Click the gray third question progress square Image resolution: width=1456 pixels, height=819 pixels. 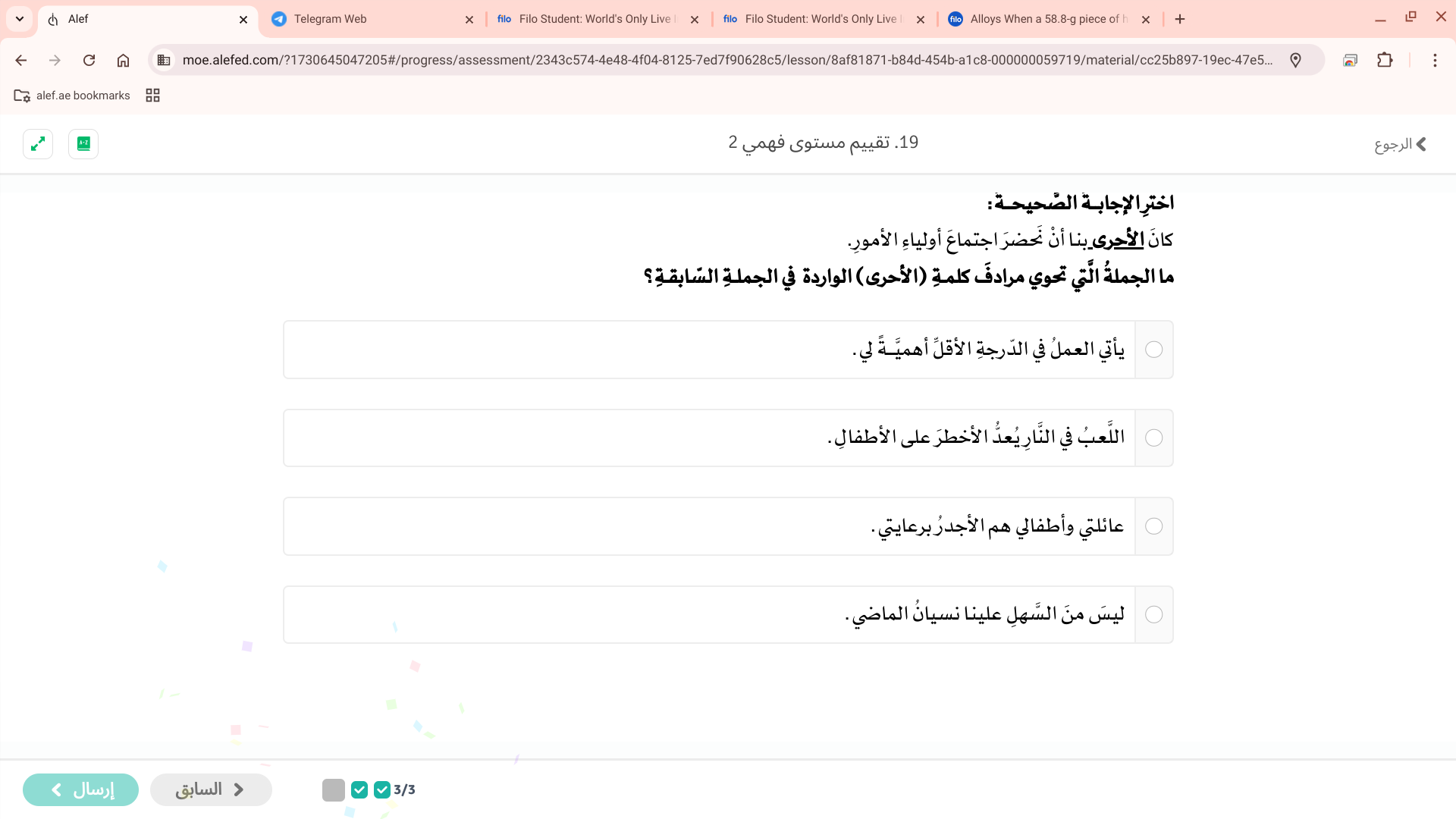tap(334, 789)
